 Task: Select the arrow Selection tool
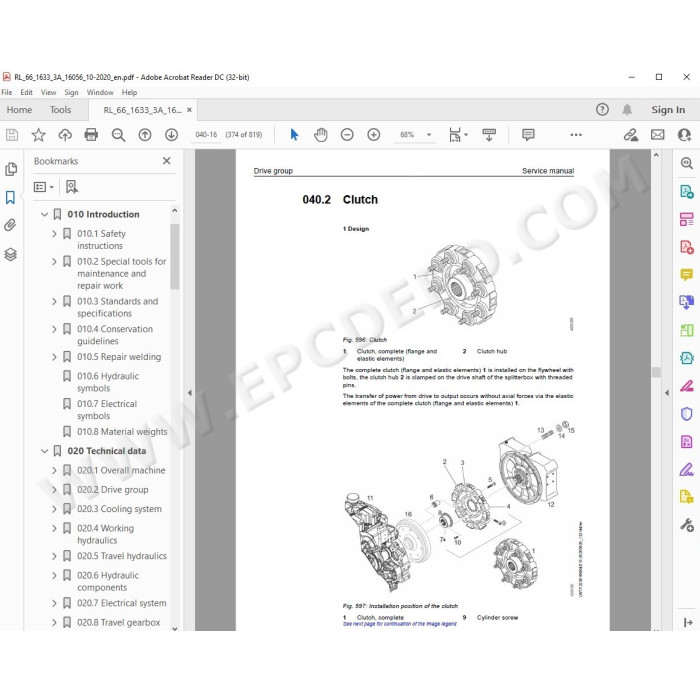[x=294, y=134]
